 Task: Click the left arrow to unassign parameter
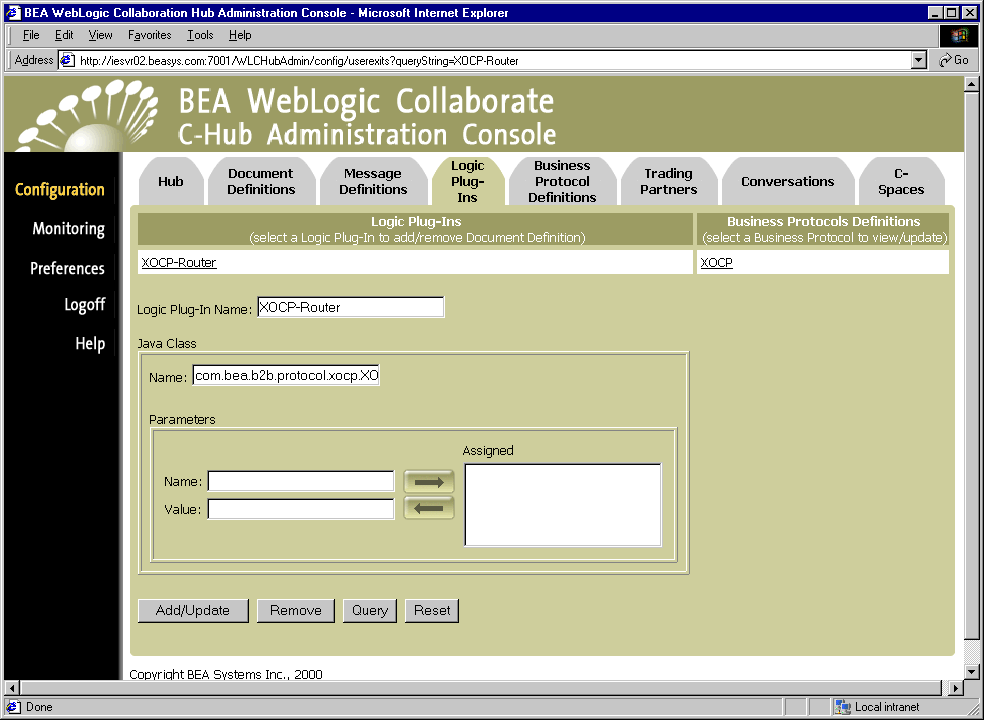429,508
